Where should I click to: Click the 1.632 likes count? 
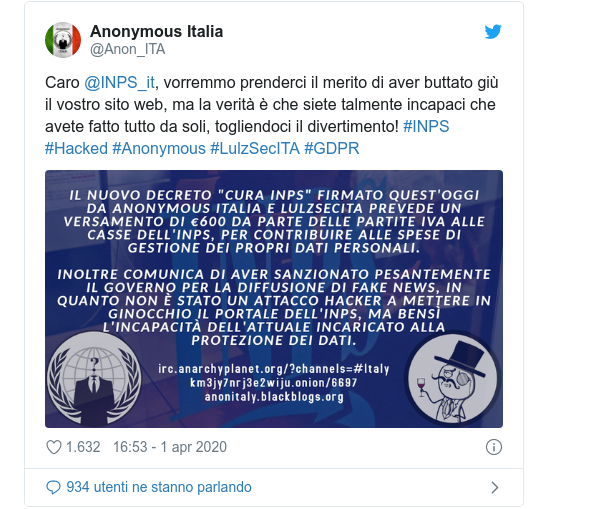click(83, 447)
